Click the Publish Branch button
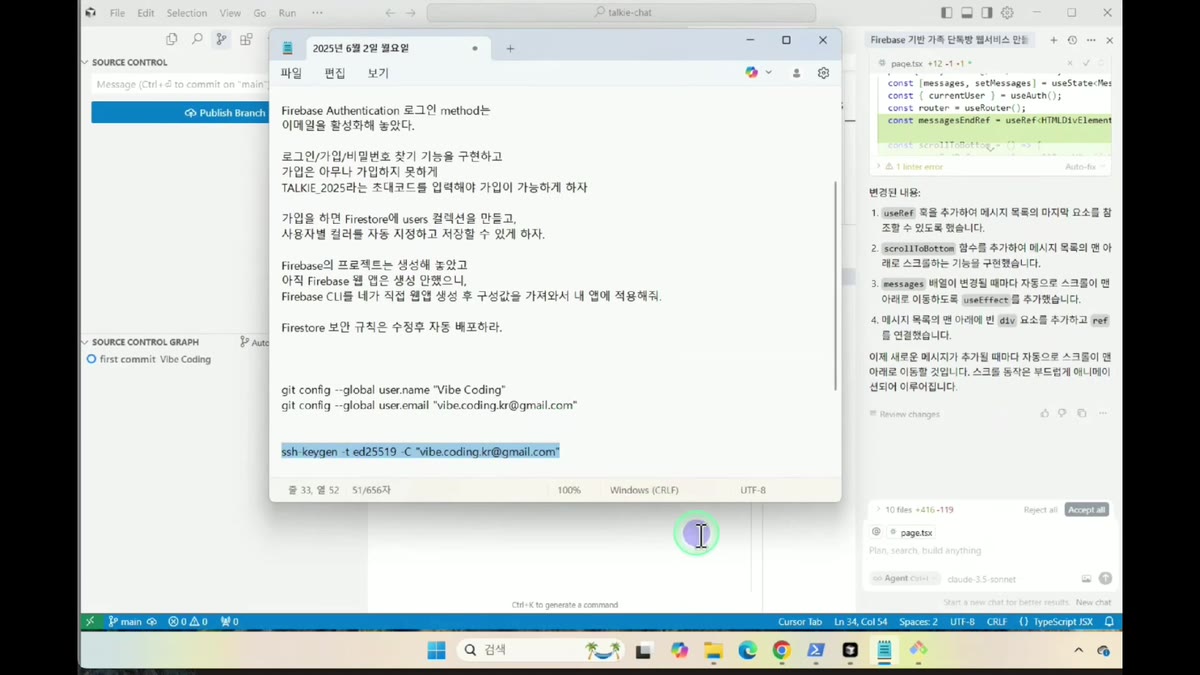 (180, 113)
